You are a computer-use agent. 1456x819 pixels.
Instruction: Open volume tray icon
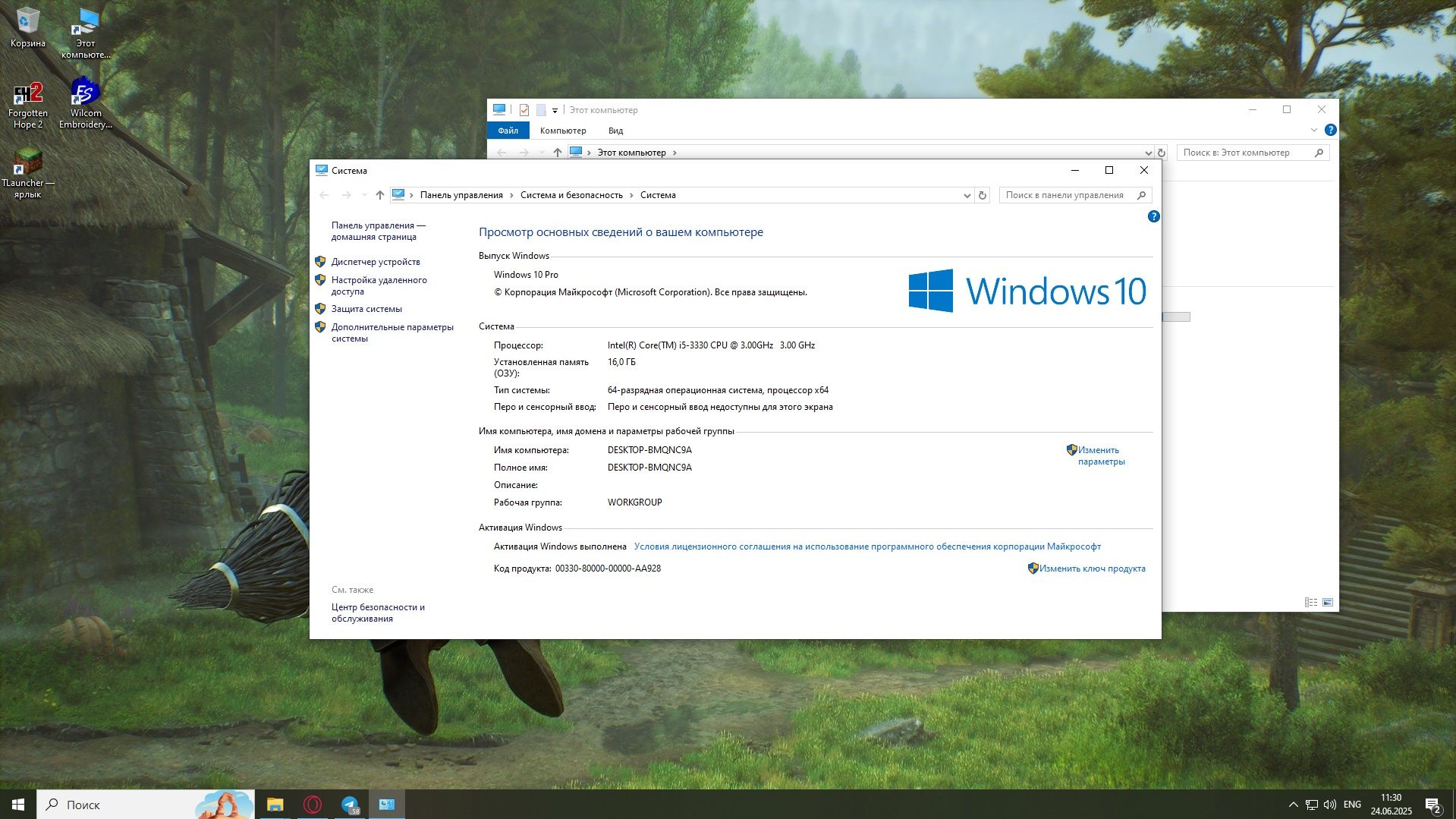[x=1330, y=805]
